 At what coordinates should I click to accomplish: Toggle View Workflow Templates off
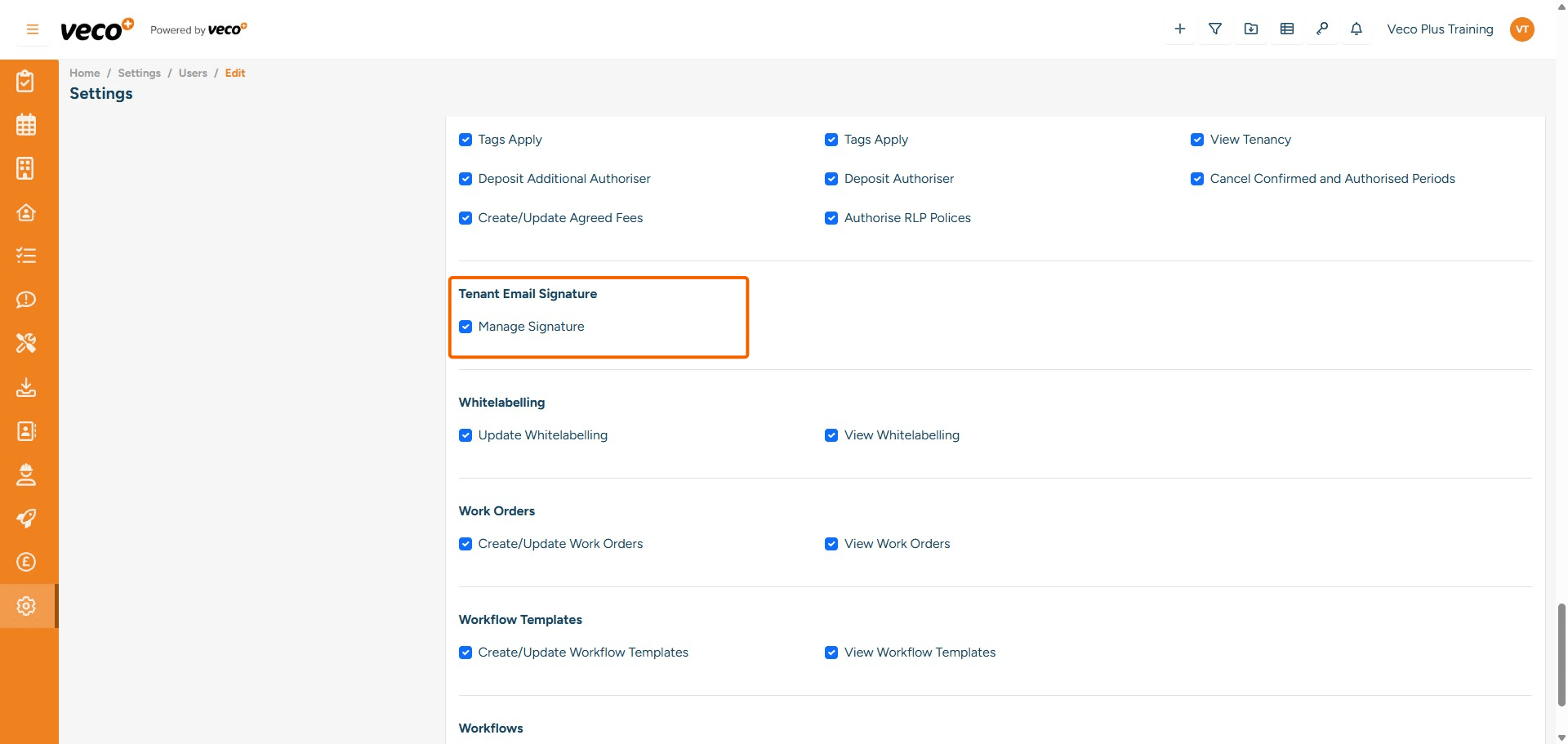tap(831, 653)
